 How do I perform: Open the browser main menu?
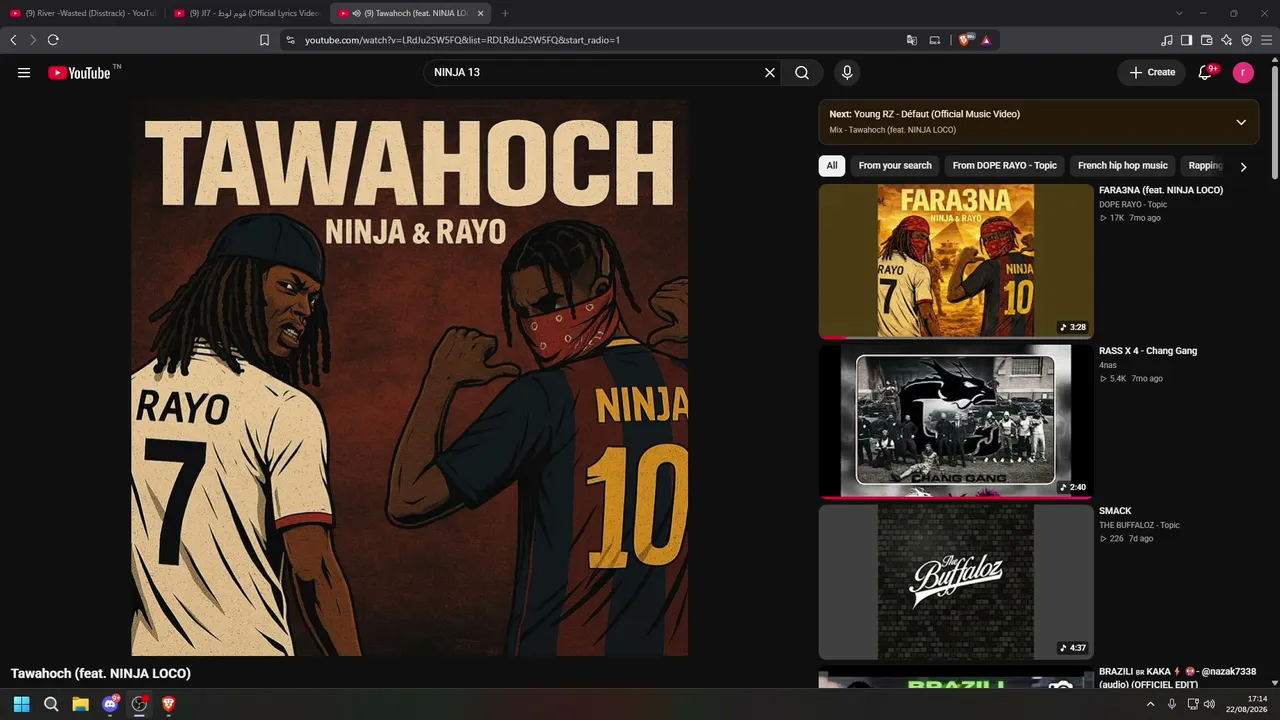pyautogui.click(x=1267, y=40)
